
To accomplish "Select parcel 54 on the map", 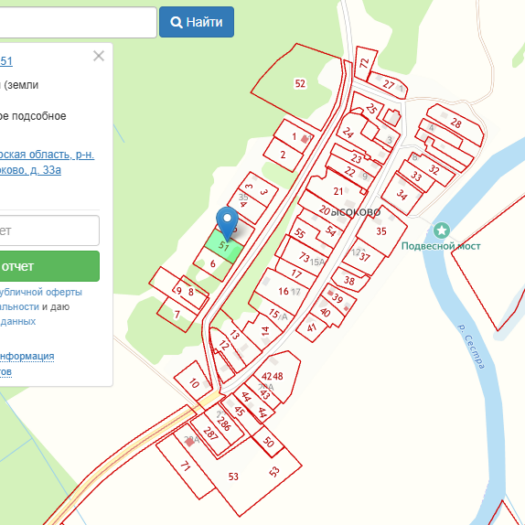I will coord(331,231).
